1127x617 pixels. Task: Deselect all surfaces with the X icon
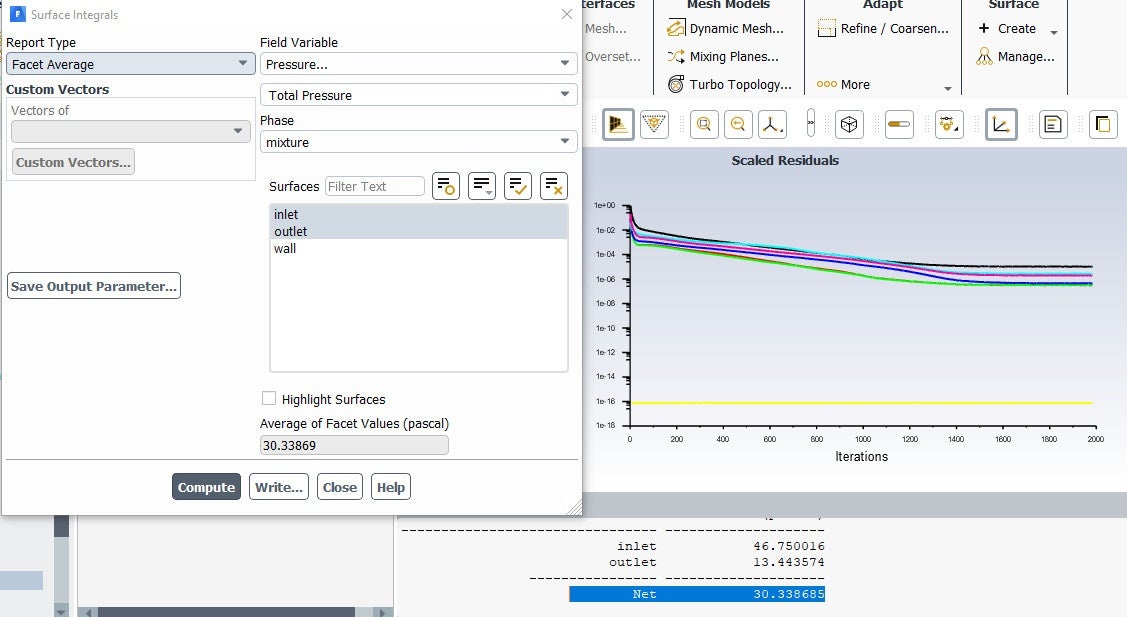(x=554, y=186)
